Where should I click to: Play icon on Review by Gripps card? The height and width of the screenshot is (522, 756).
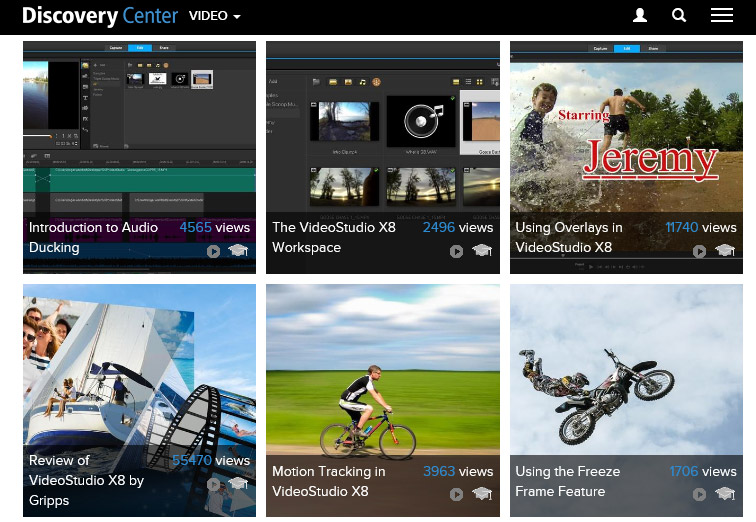(x=214, y=484)
